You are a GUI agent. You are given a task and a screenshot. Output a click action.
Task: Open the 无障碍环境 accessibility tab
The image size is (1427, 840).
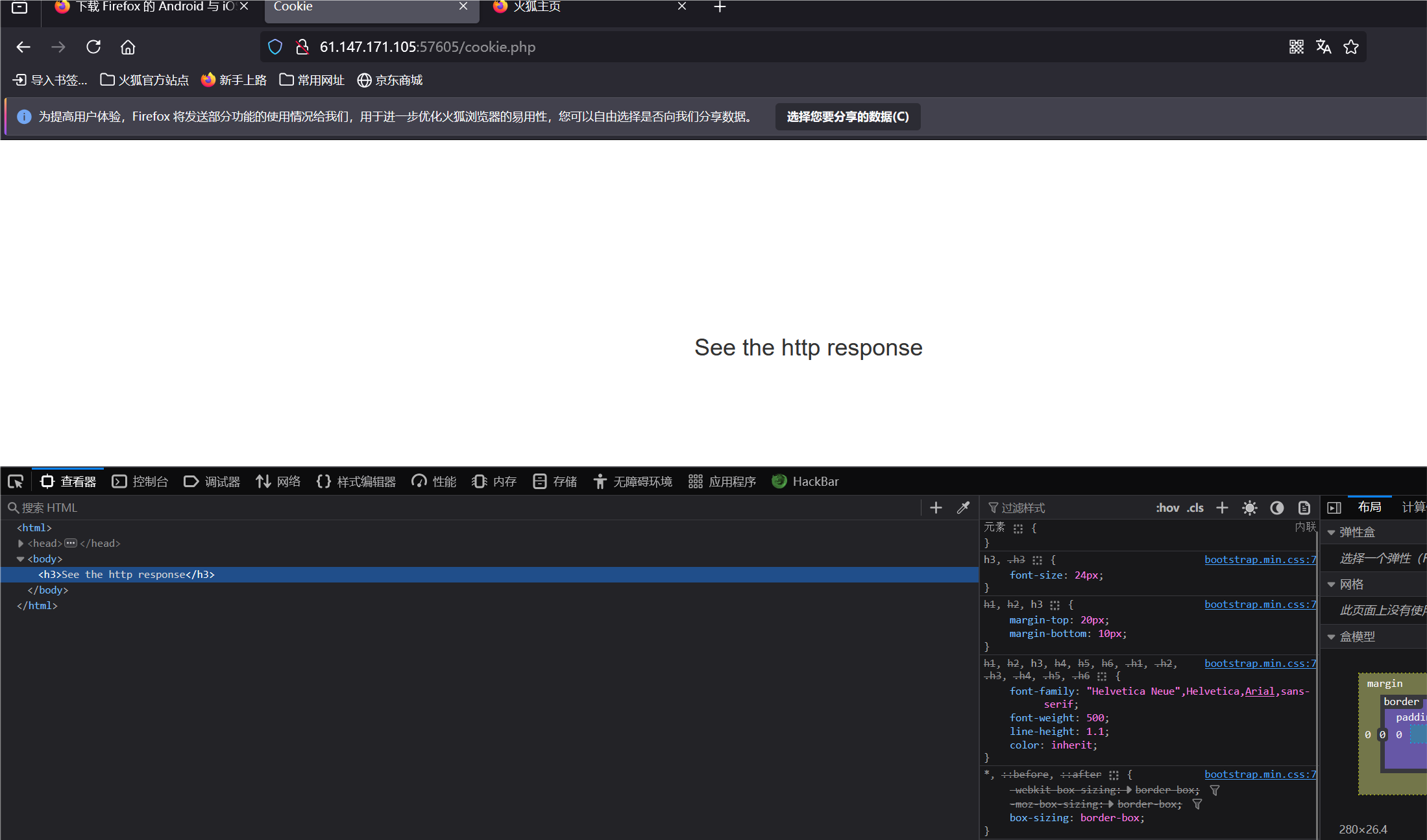(x=633, y=481)
